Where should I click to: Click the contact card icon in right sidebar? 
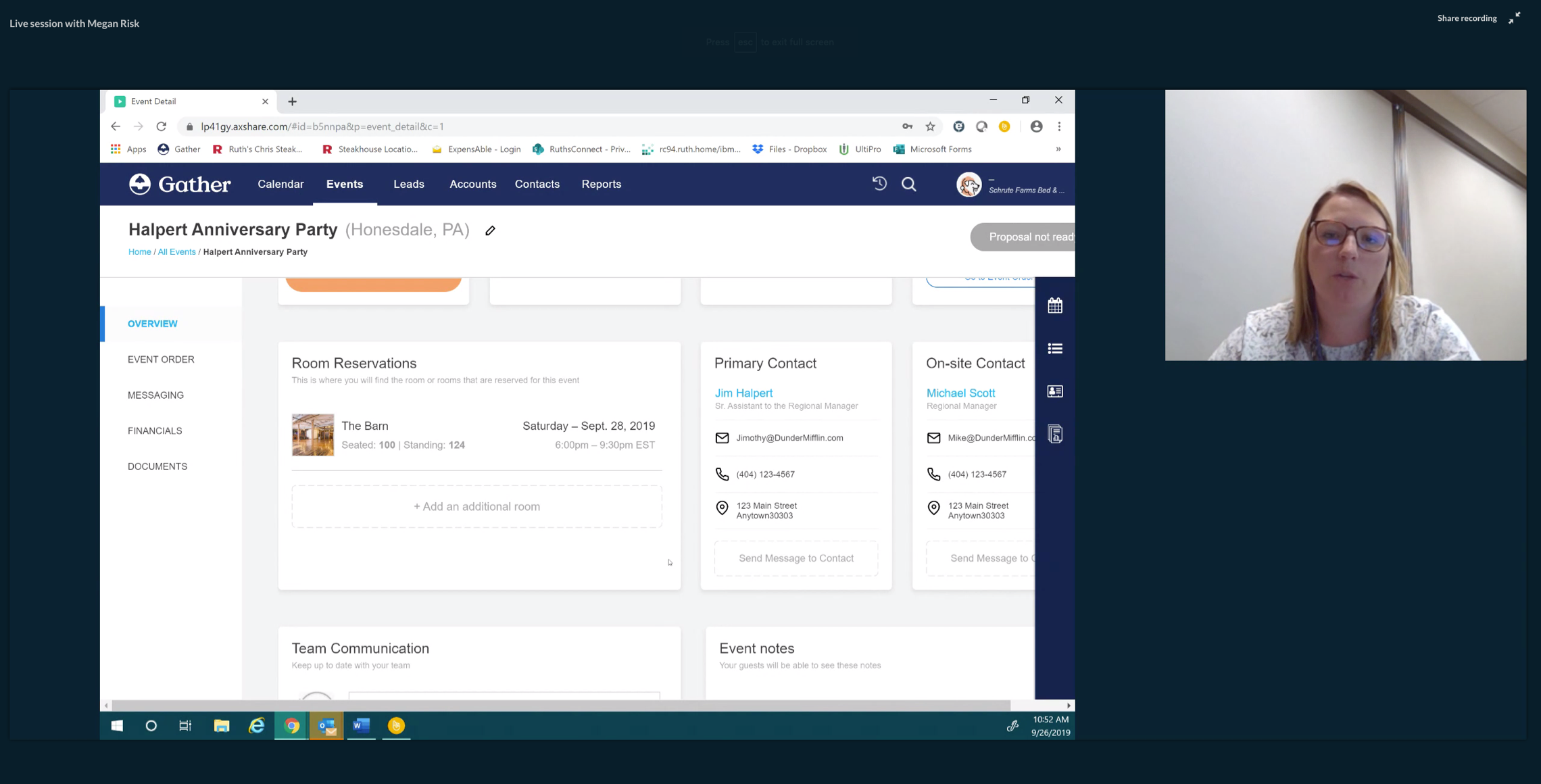tap(1055, 391)
